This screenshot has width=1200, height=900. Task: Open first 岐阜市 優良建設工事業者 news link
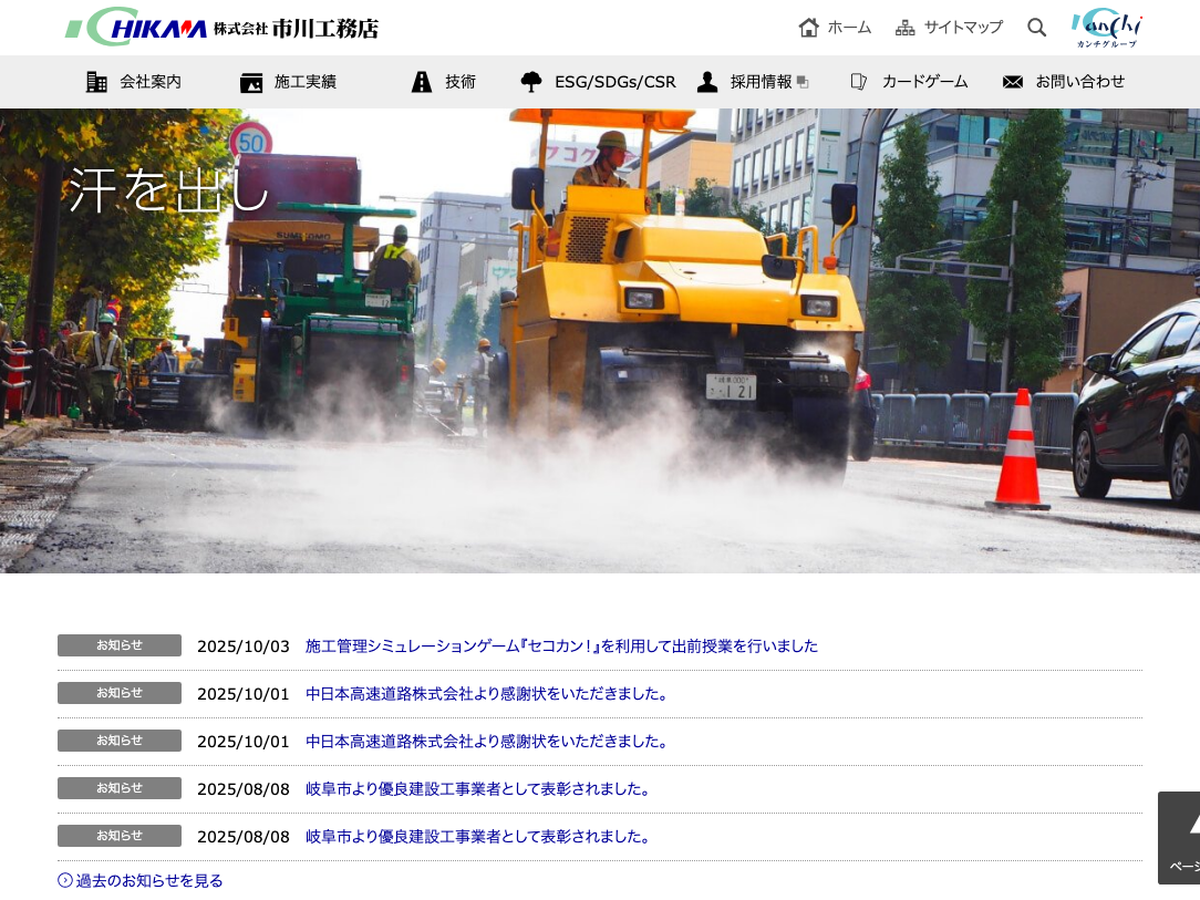478,789
